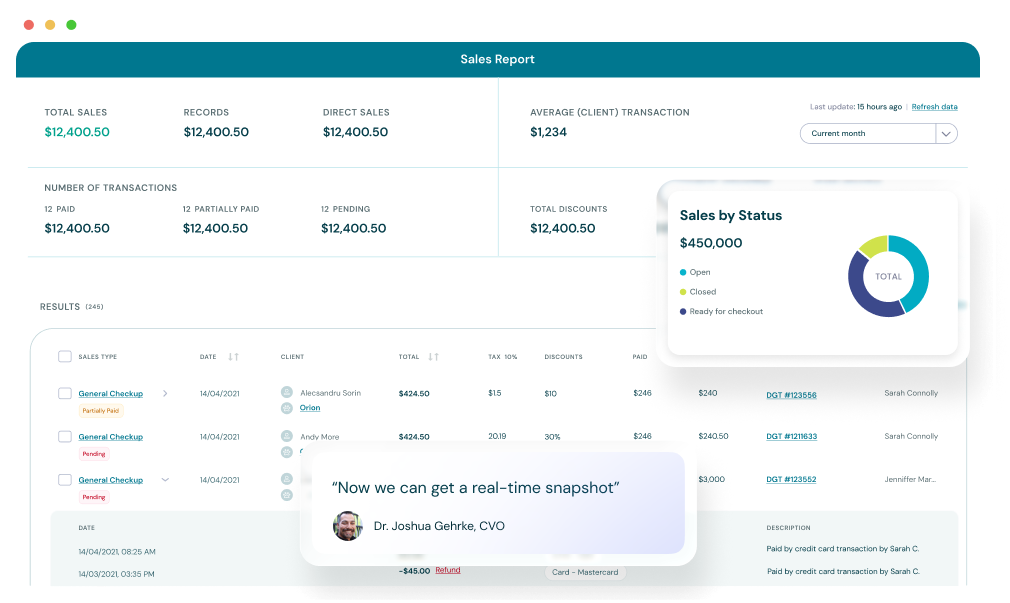Check the first General Checkup row checkbox
The height and width of the screenshot is (603, 1010).
pyautogui.click(x=64, y=393)
